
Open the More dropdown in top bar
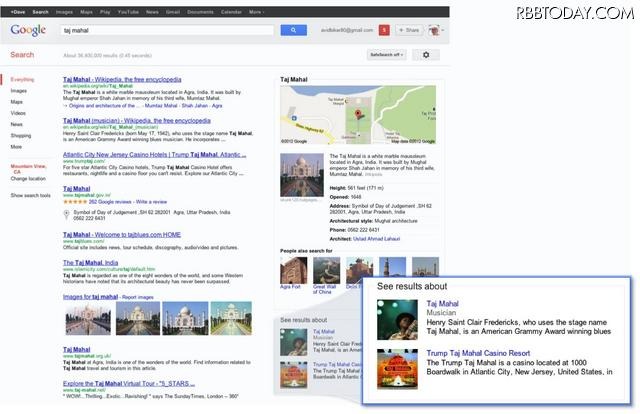pyautogui.click(x=256, y=12)
